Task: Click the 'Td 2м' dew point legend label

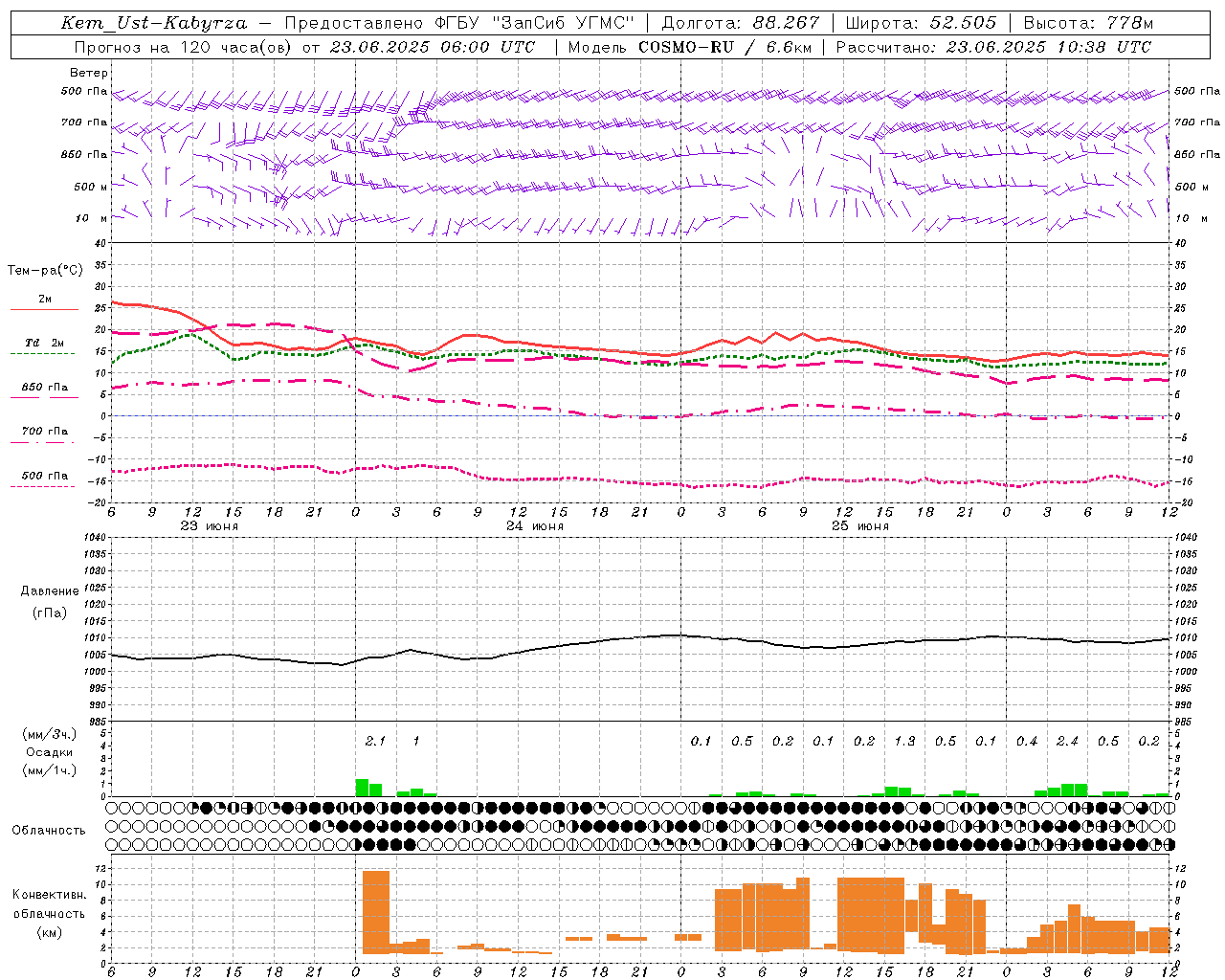Action: [x=45, y=343]
